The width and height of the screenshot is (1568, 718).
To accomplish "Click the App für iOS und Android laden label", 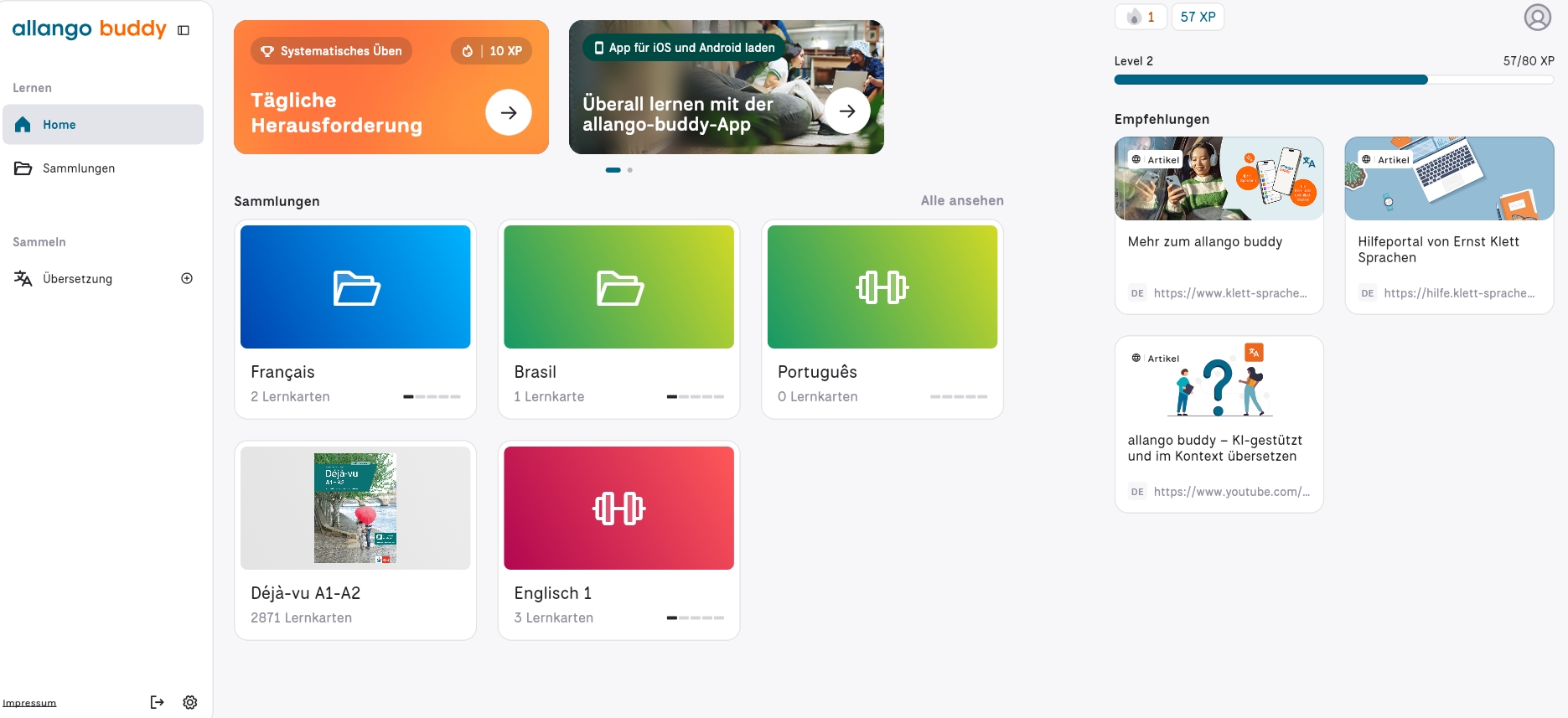I will click(684, 48).
